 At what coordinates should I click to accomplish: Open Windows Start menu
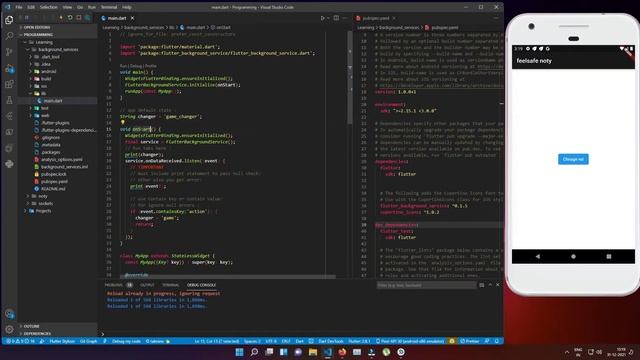click(x=240, y=352)
